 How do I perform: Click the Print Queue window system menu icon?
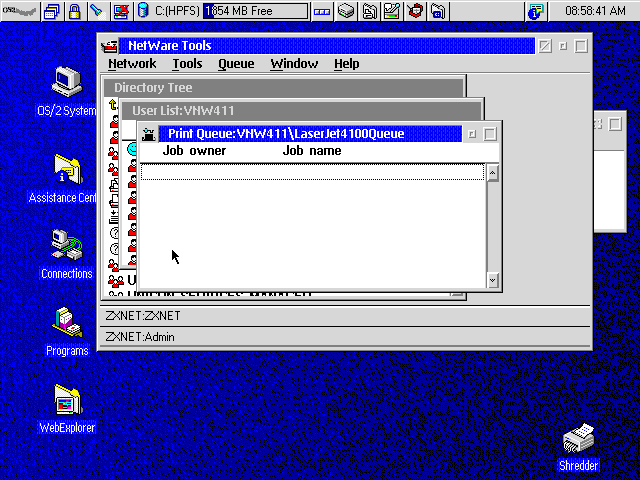pyautogui.click(x=149, y=134)
